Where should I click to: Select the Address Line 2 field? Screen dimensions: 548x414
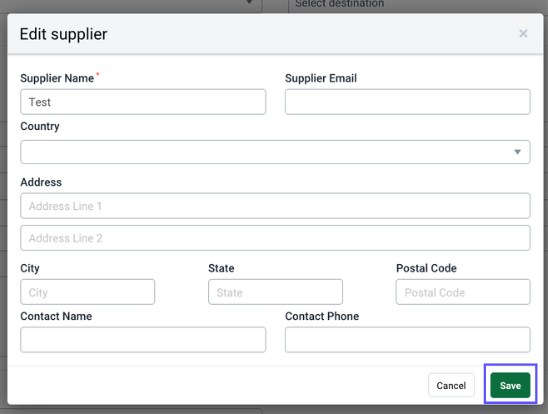[x=275, y=238]
